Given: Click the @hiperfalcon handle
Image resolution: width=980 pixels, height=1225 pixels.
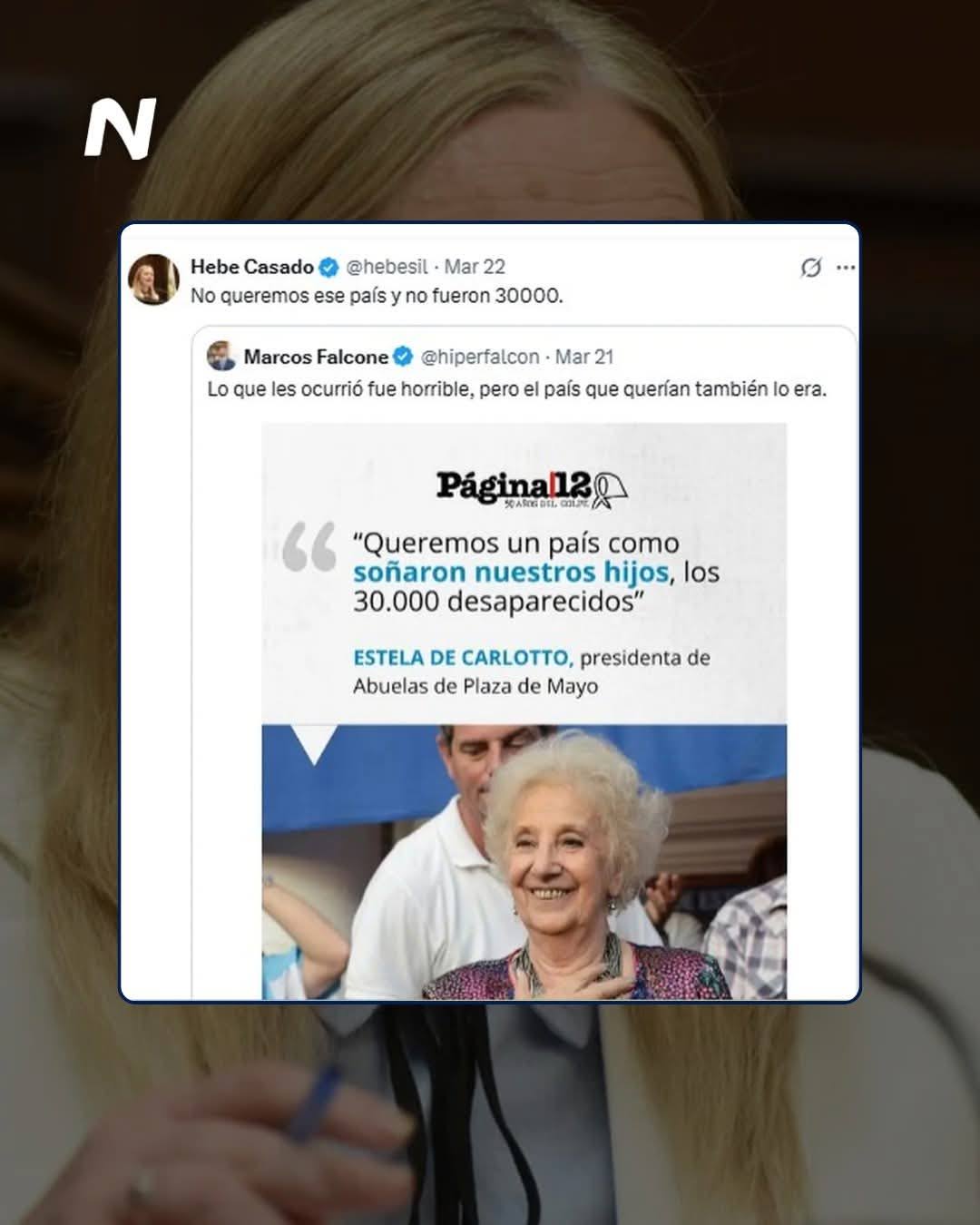Looking at the screenshot, I should pos(480,357).
